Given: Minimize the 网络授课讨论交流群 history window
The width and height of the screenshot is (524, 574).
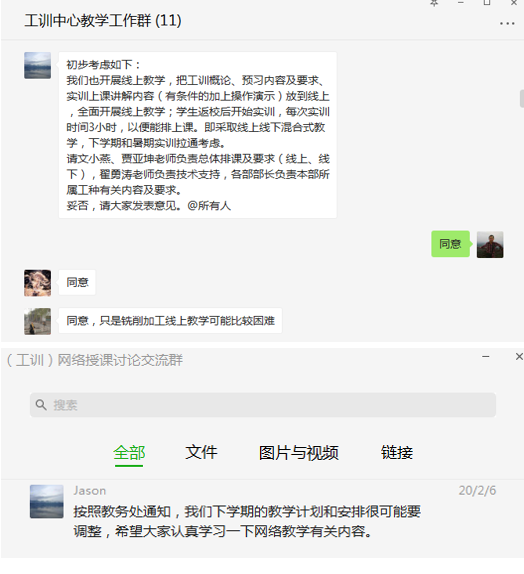Looking at the screenshot, I should pos(486,357).
